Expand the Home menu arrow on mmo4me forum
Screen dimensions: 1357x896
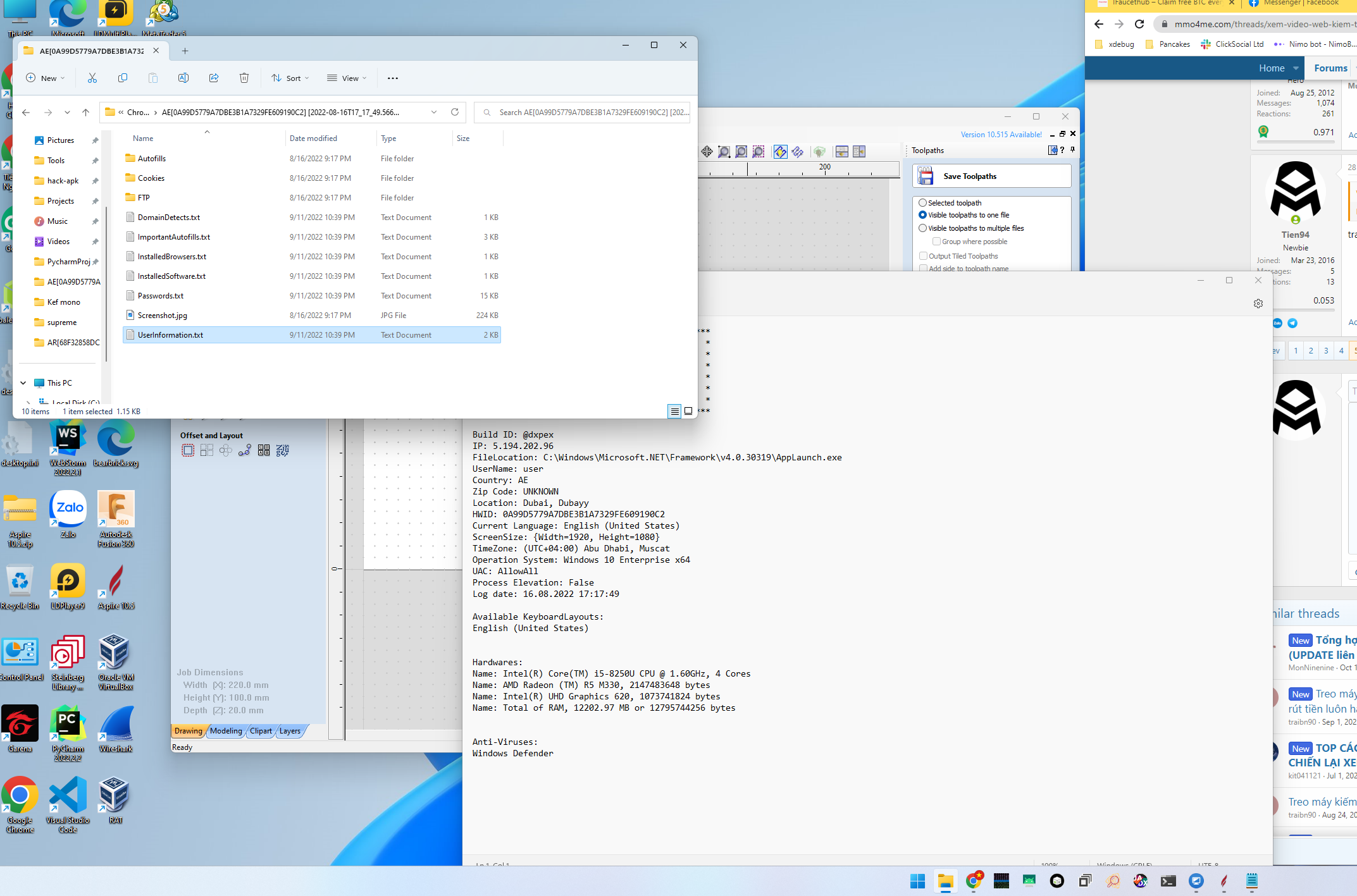pyautogui.click(x=1296, y=68)
